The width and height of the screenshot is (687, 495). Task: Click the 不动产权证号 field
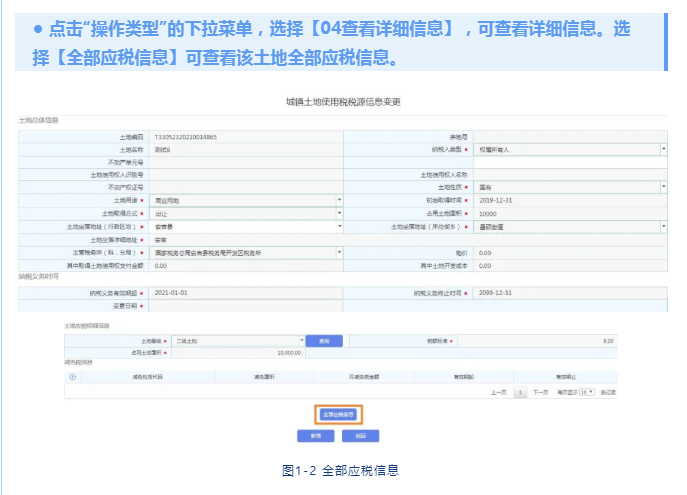coord(246,187)
